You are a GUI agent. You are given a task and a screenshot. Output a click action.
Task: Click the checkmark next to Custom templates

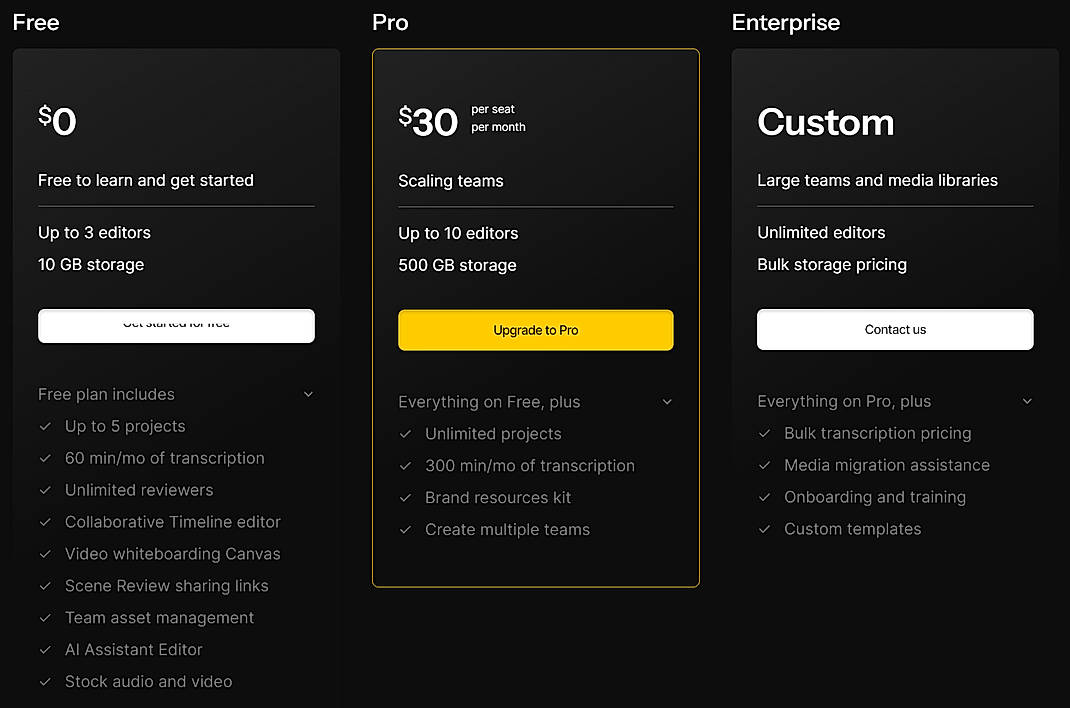tap(764, 529)
